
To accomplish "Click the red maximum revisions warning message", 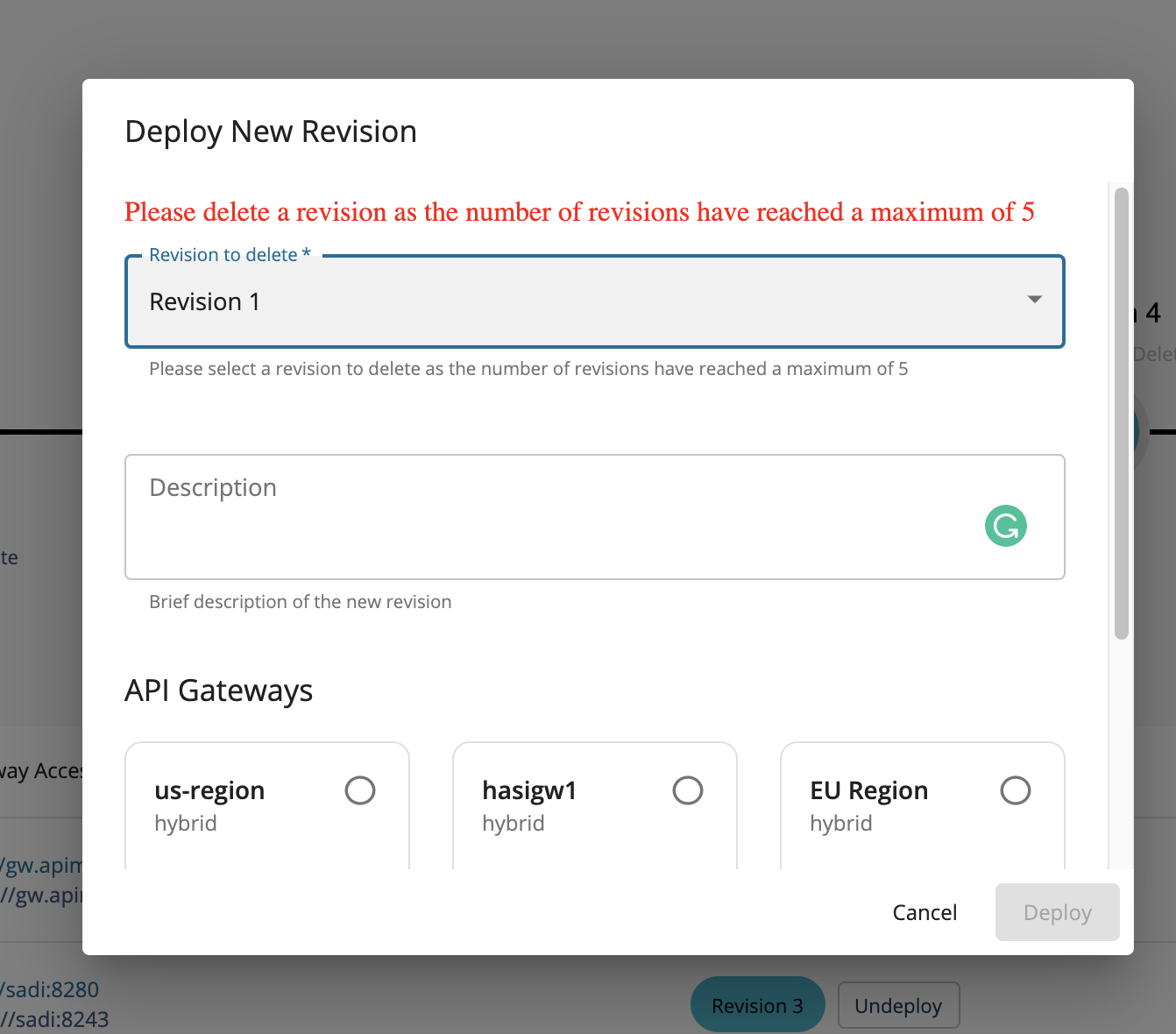I will pyautogui.click(x=579, y=212).
